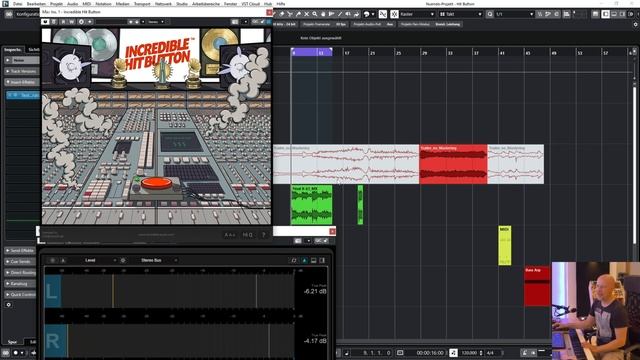Viewport: 640px width, 360px height.
Task: Select the first insert effect slot
Action: click(x=23, y=95)
